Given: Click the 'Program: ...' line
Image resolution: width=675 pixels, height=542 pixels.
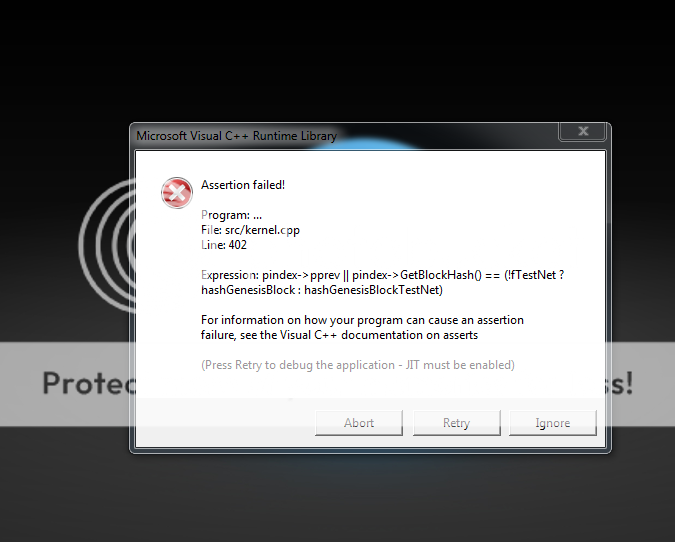Looking at the screenshot, I should pos(231,215).
